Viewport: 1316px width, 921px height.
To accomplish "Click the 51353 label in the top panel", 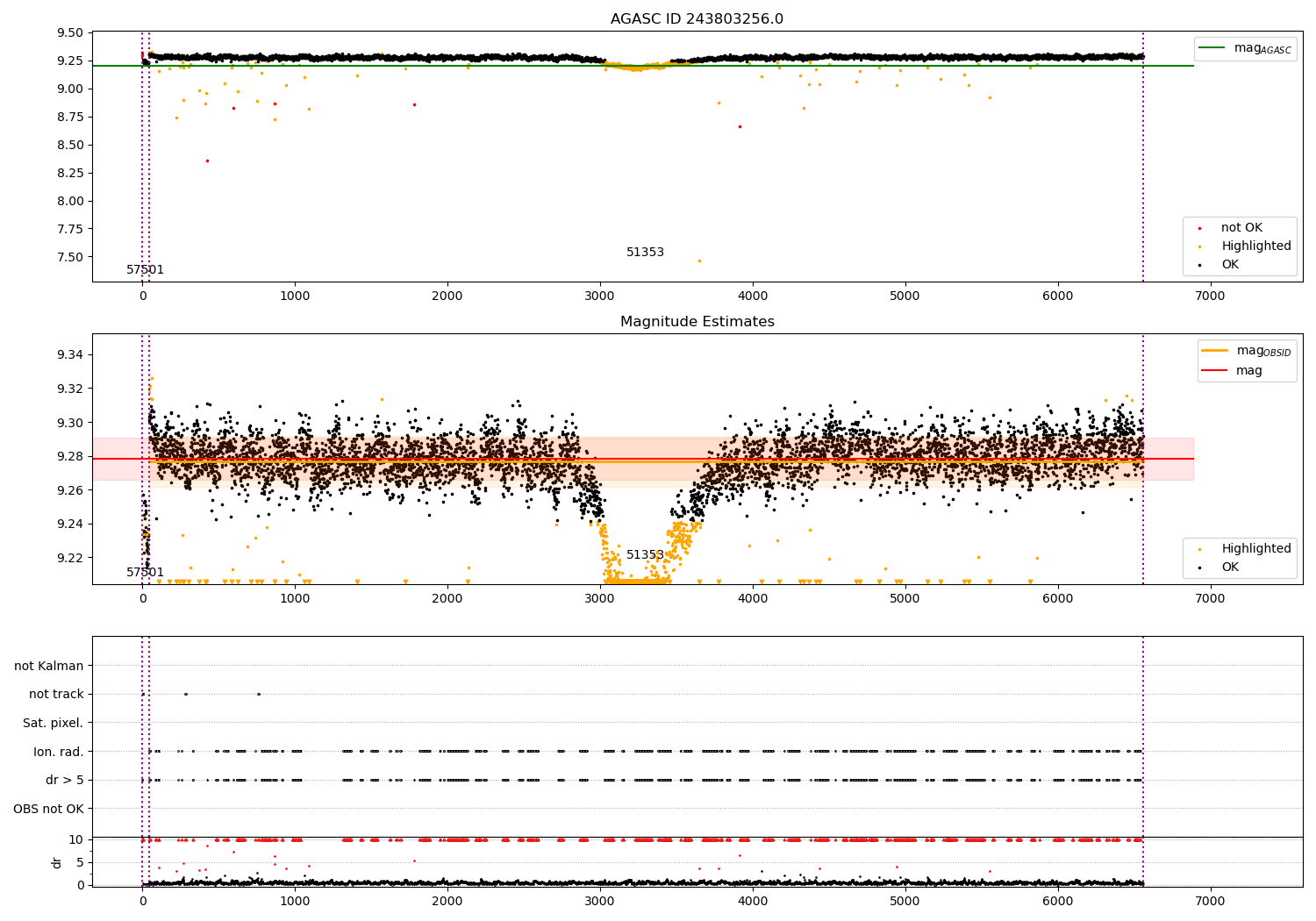I will (645, 253).
